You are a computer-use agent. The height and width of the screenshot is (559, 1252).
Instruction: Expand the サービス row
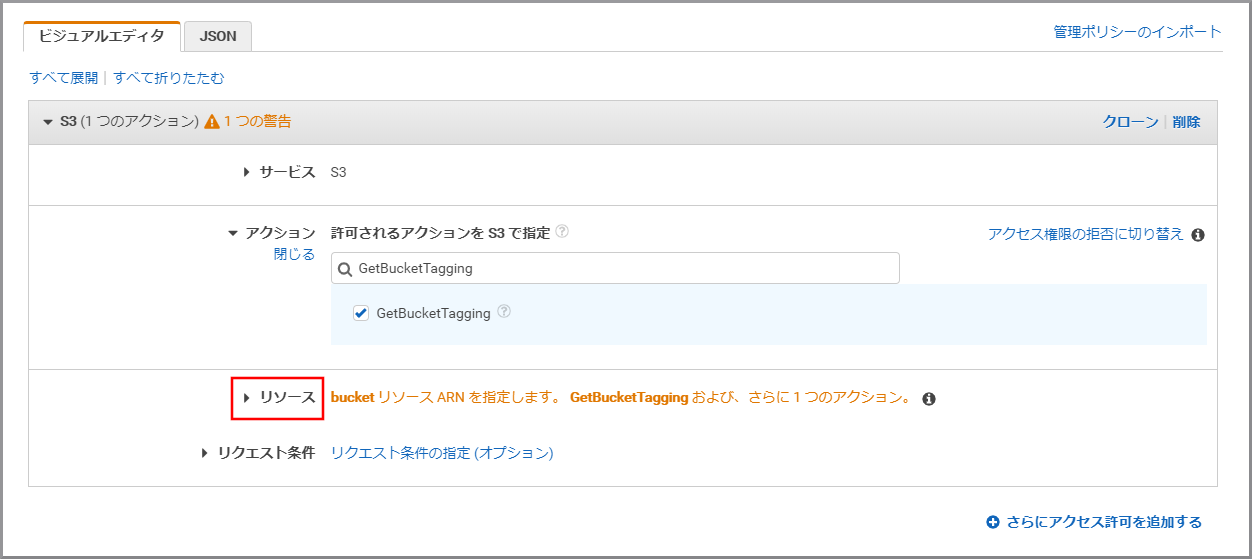(246, 172)
